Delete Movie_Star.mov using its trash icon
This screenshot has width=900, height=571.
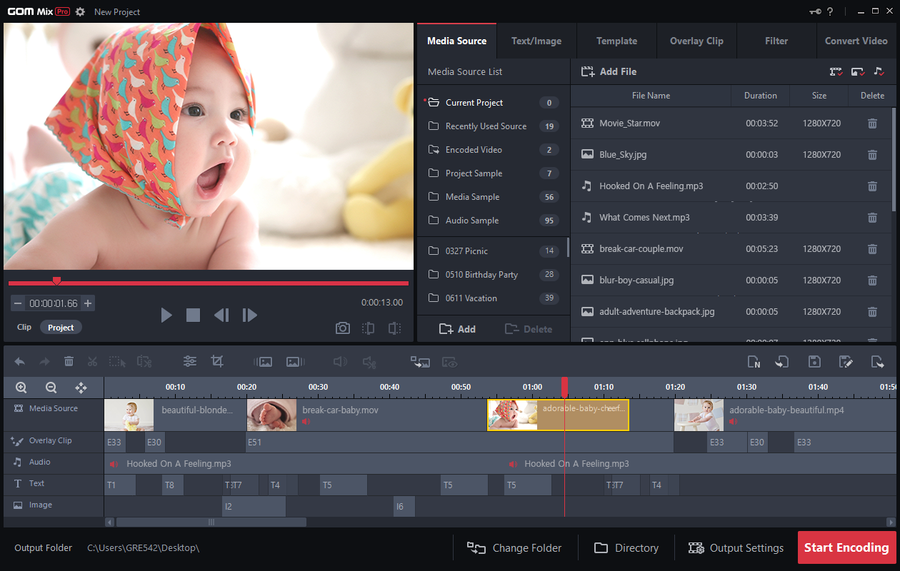coord(872,123)
